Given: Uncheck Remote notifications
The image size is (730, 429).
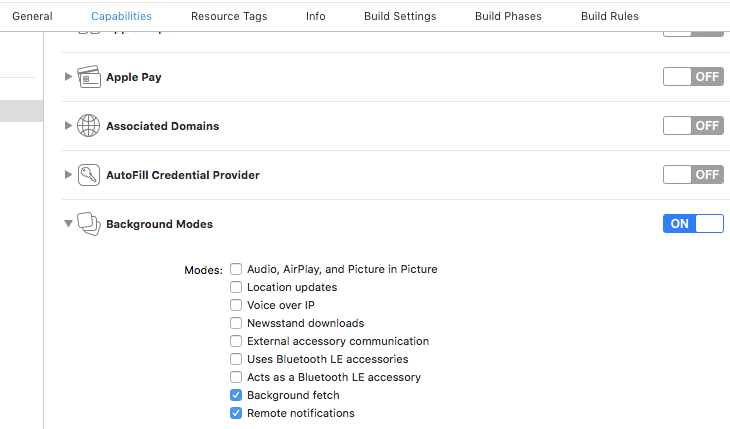Looking at the screenshot, I should pos(236,413).
